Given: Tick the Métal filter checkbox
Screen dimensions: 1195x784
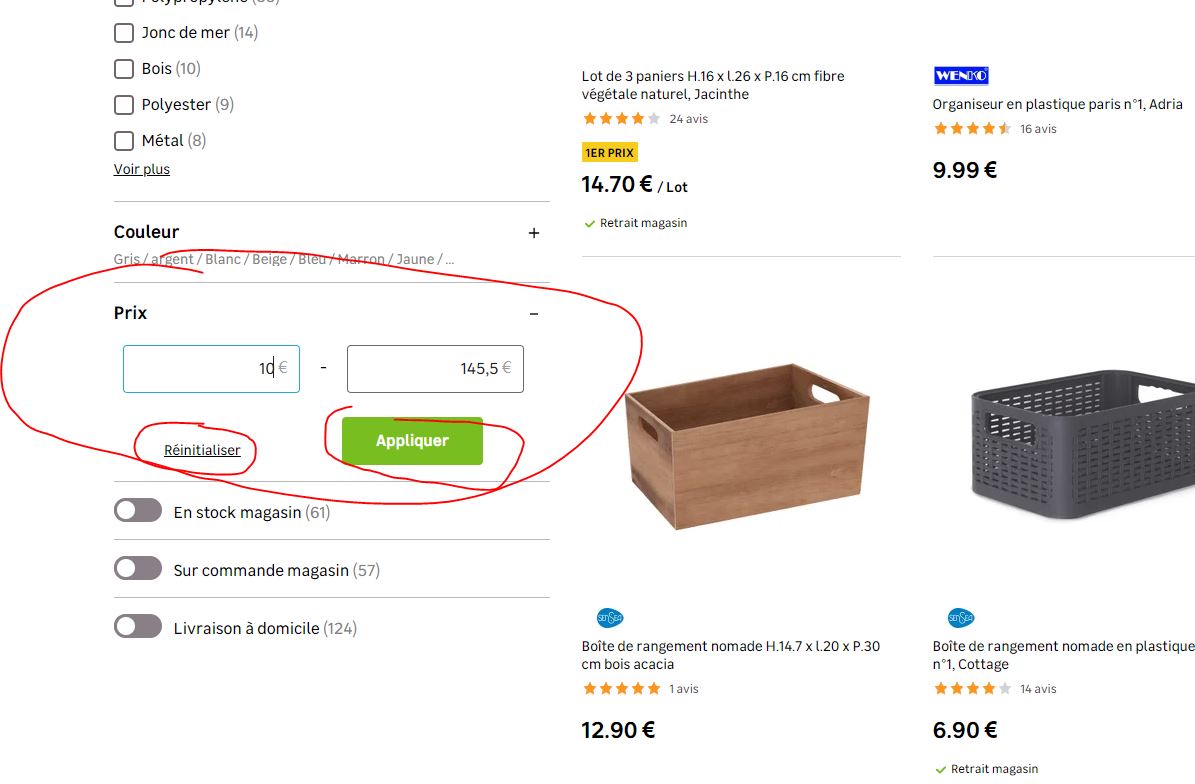Looking at the screenshot, I should 124,141.
